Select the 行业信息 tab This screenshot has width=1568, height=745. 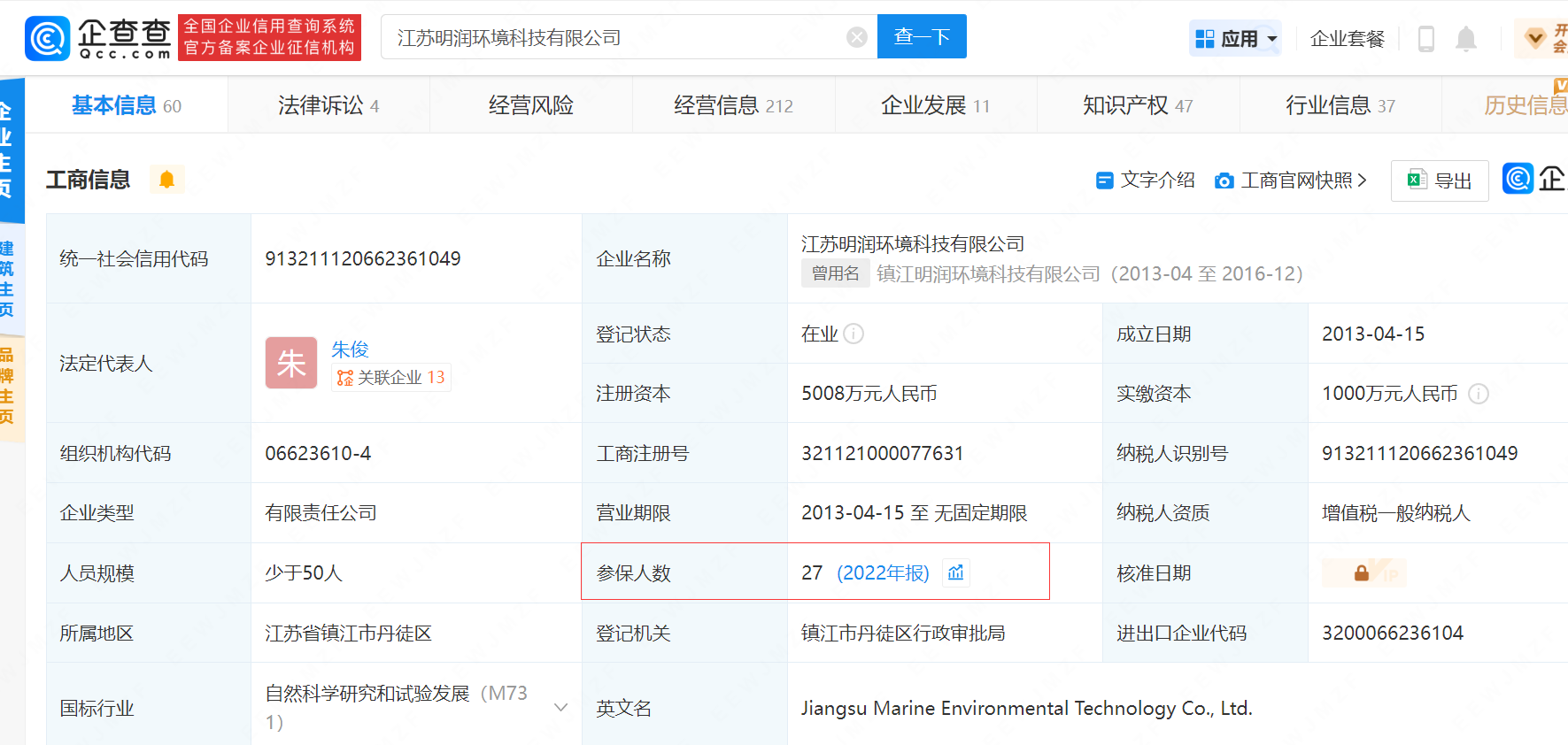[x=1340, y=105]
